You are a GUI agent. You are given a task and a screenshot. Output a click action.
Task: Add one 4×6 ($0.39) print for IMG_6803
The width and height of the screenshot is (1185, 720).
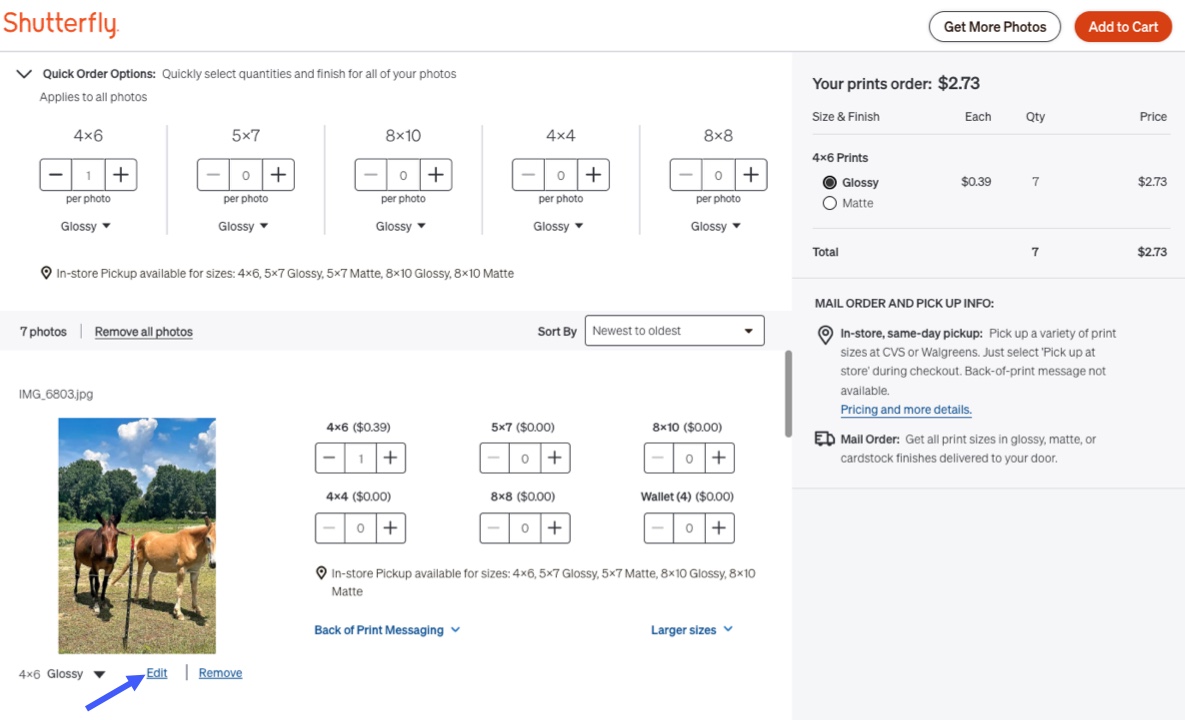pos(391,458)
